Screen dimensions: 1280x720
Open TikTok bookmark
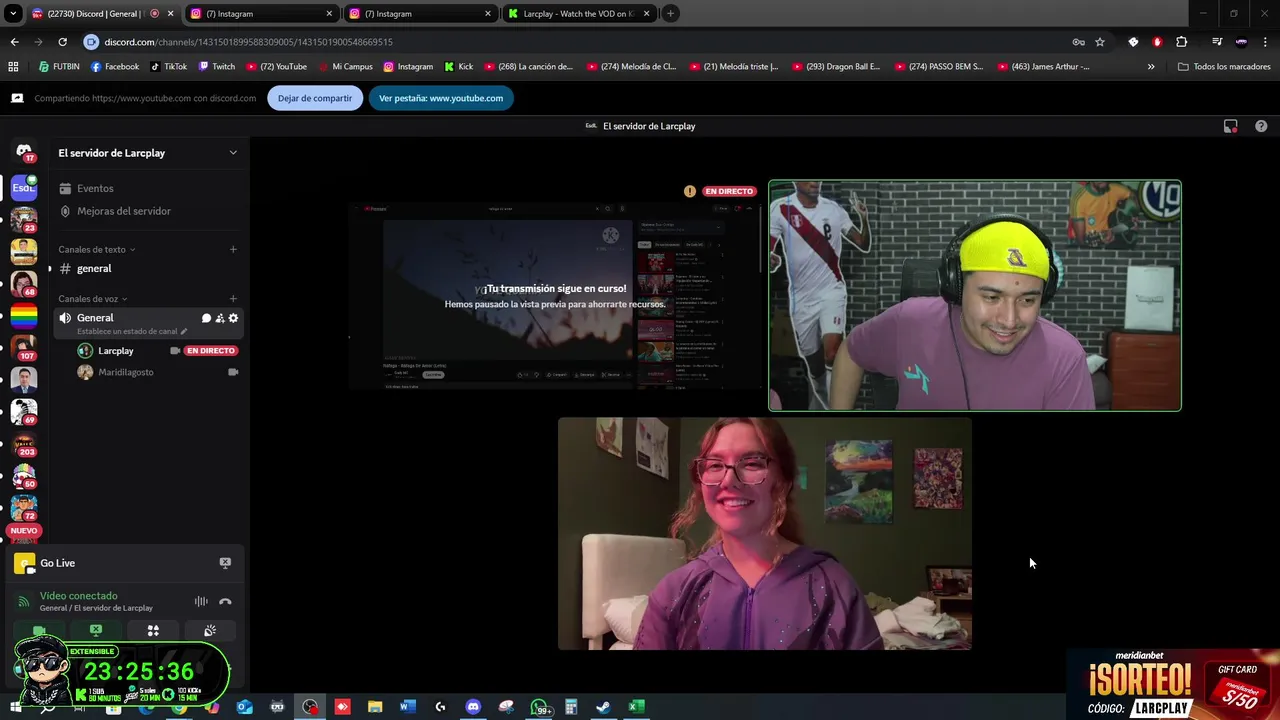pos(168,67)
